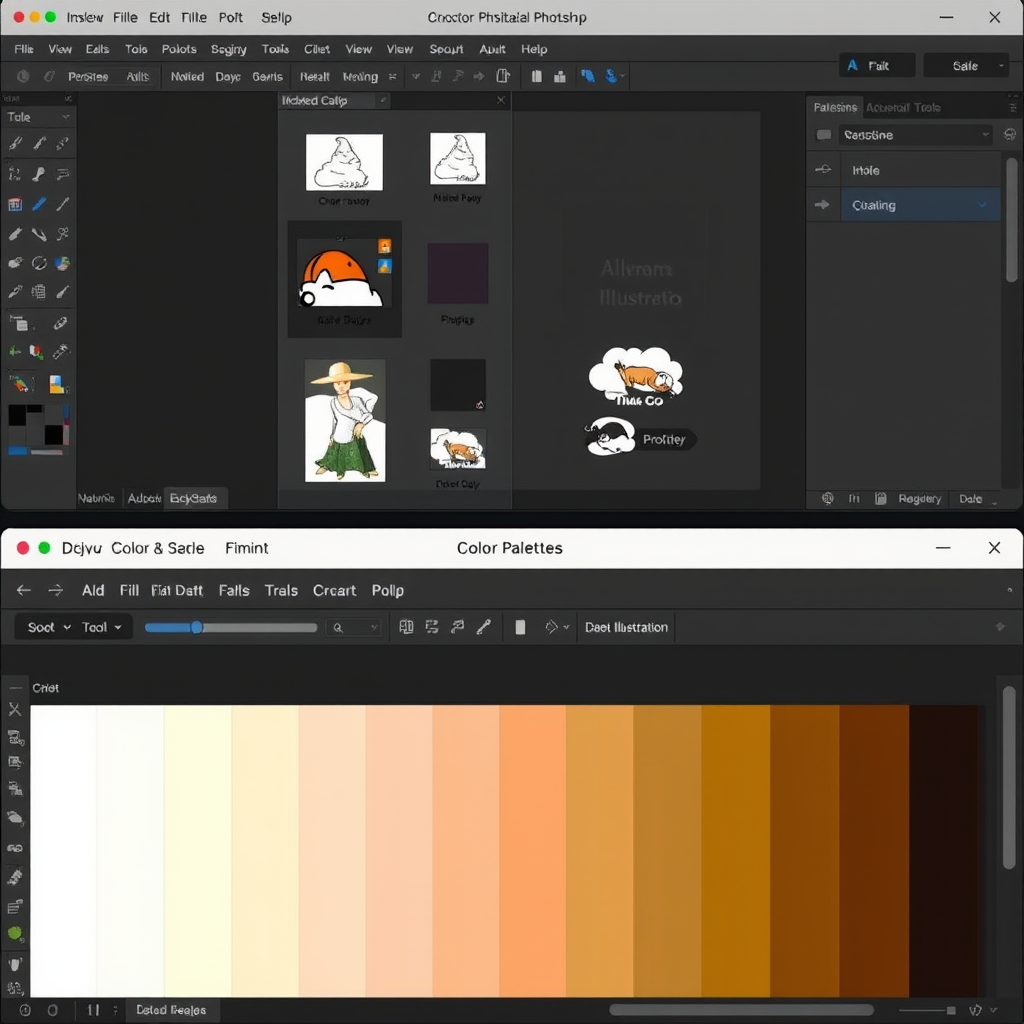This screenshot has width=1024, height=1024.
Task: Click the Falt button
Action: [x=876, y=65]
